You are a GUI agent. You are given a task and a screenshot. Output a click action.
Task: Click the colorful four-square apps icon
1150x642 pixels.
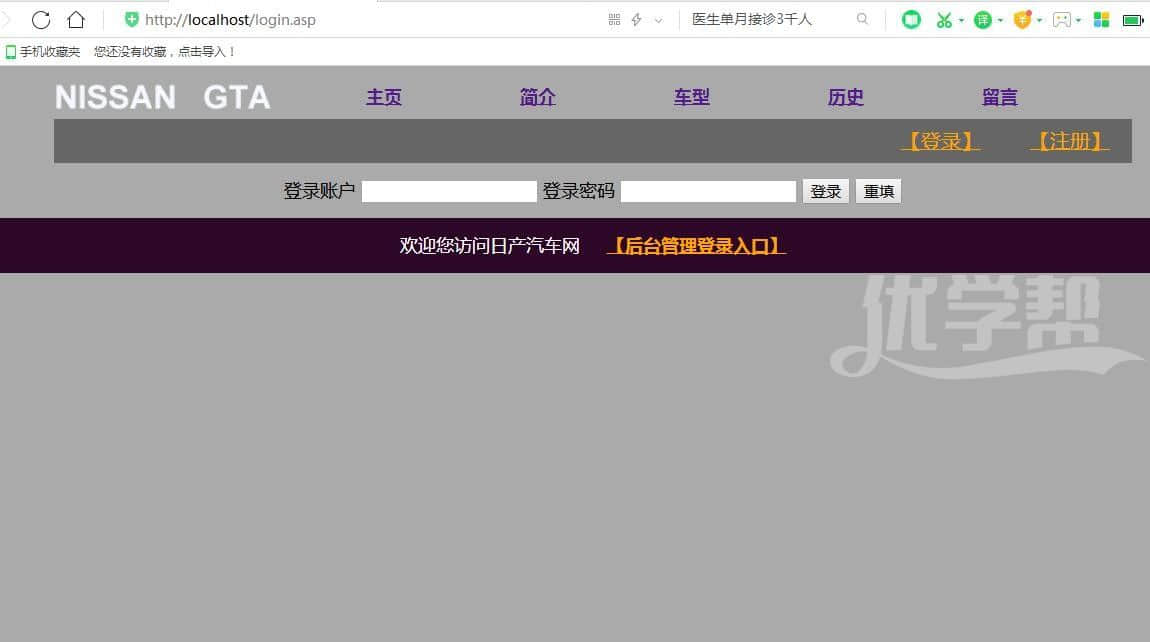click(1101, 20)
